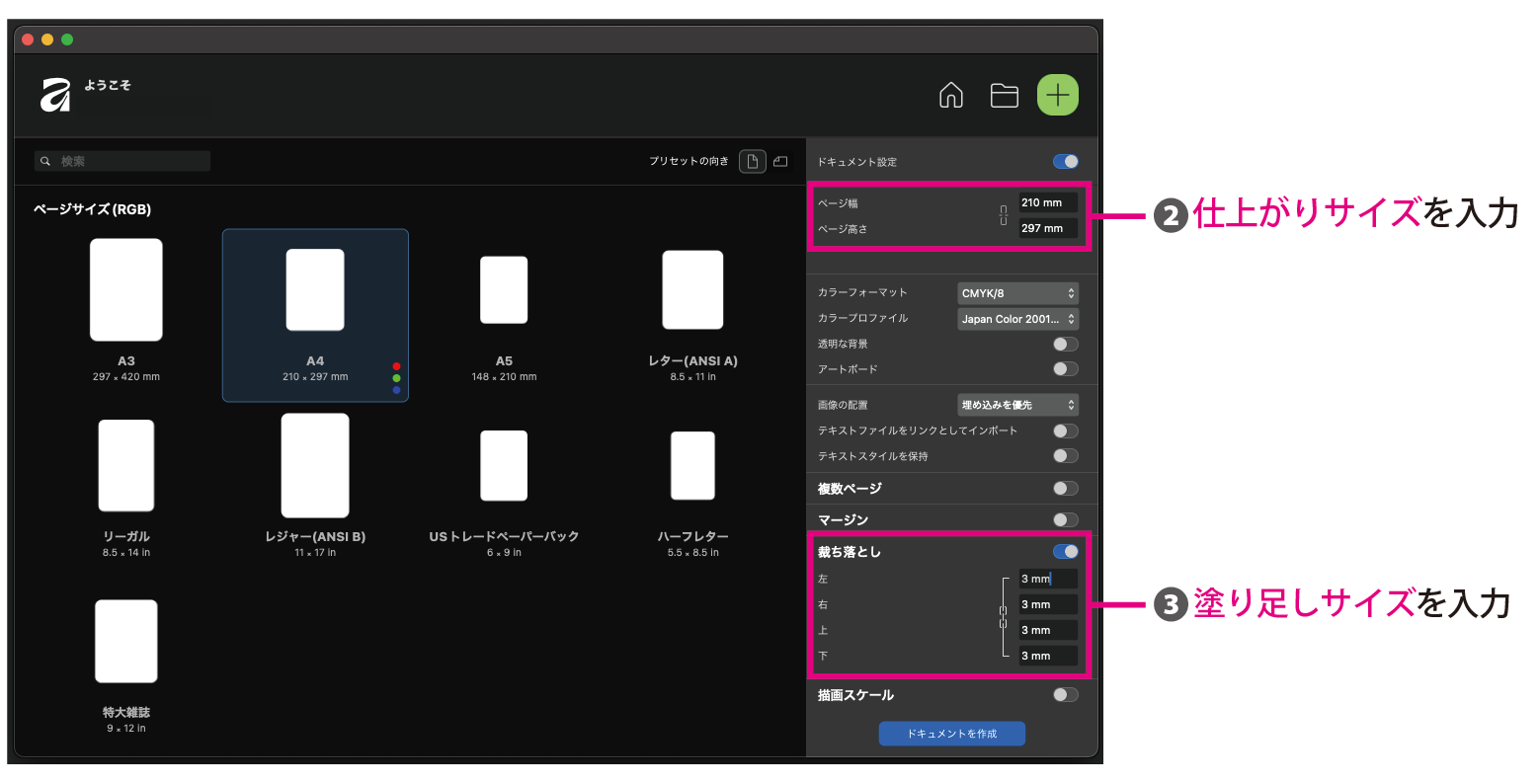The image size is (1540, 784).
Task: Open カラーフォーマット CMYK/8 dropdown
Action: (1017, 293)
